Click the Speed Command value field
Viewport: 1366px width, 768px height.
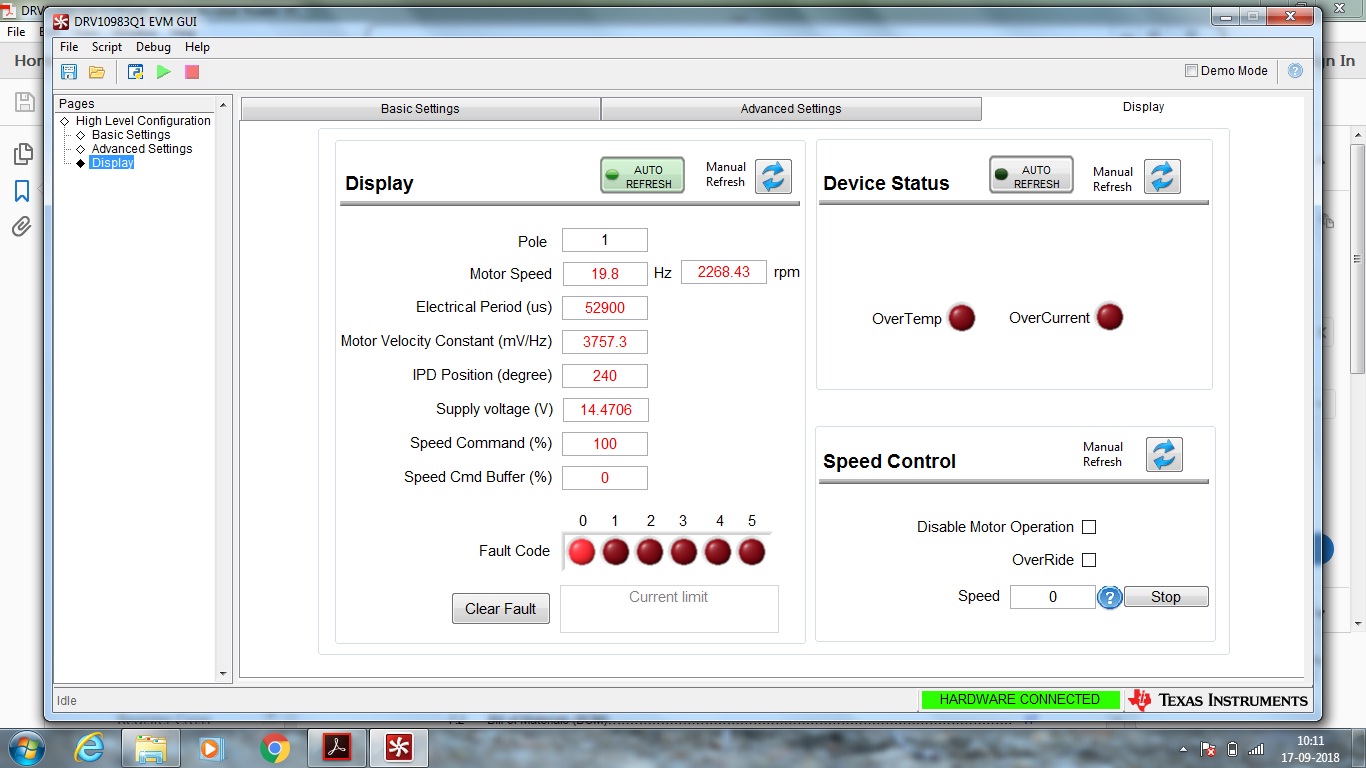[x=605, y=444]
